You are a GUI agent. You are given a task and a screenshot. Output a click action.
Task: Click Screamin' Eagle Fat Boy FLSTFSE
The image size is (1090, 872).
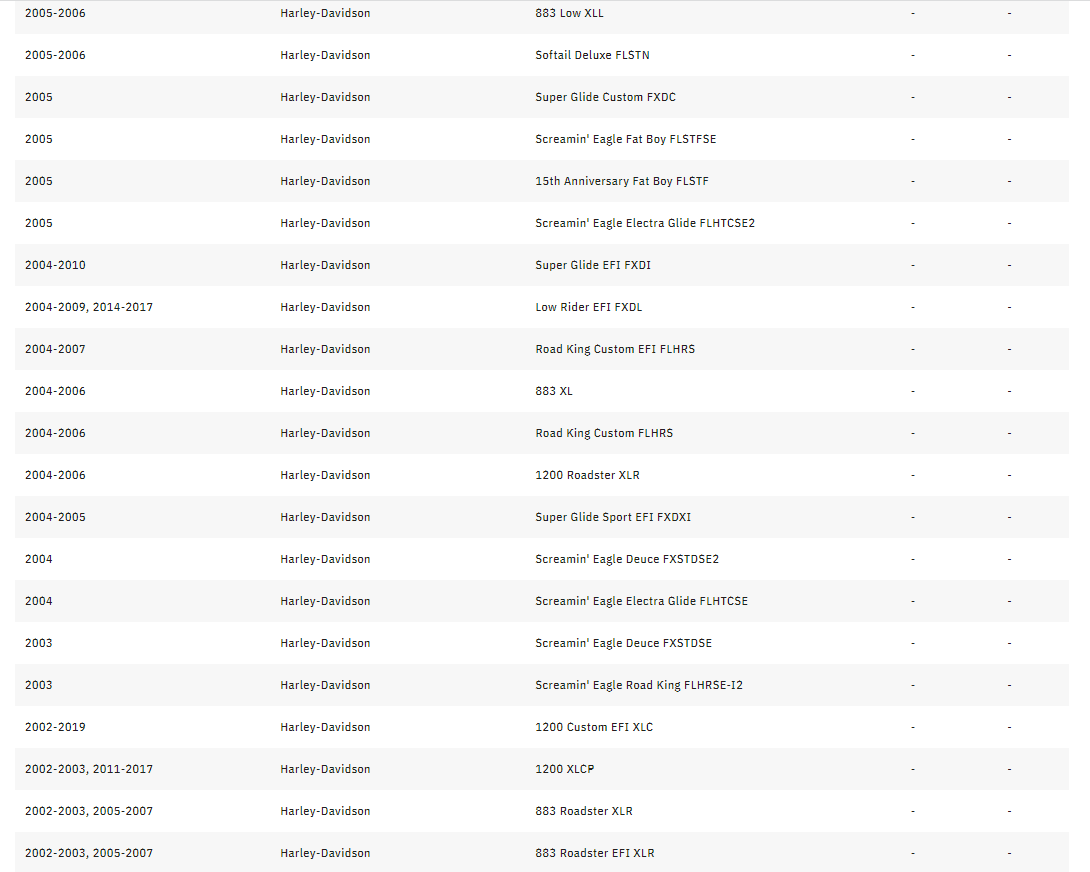(626, 139)
